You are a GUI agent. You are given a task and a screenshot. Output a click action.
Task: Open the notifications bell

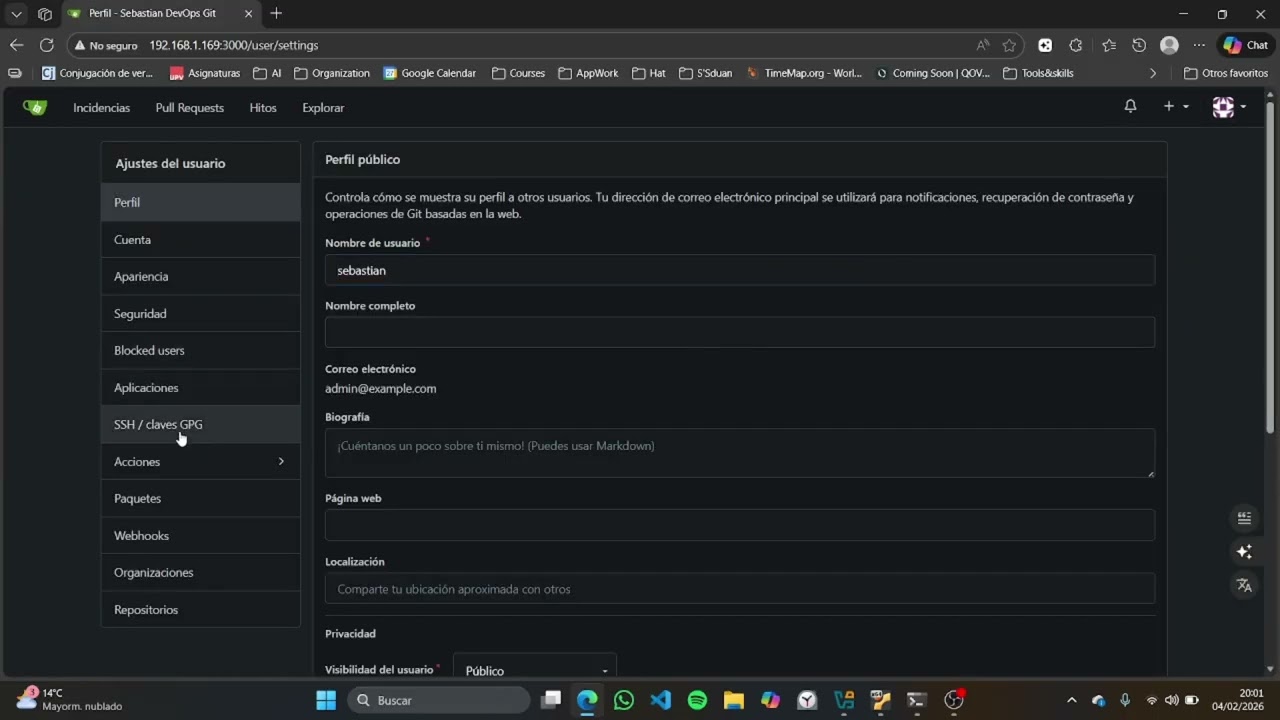tap(1130, 106)
